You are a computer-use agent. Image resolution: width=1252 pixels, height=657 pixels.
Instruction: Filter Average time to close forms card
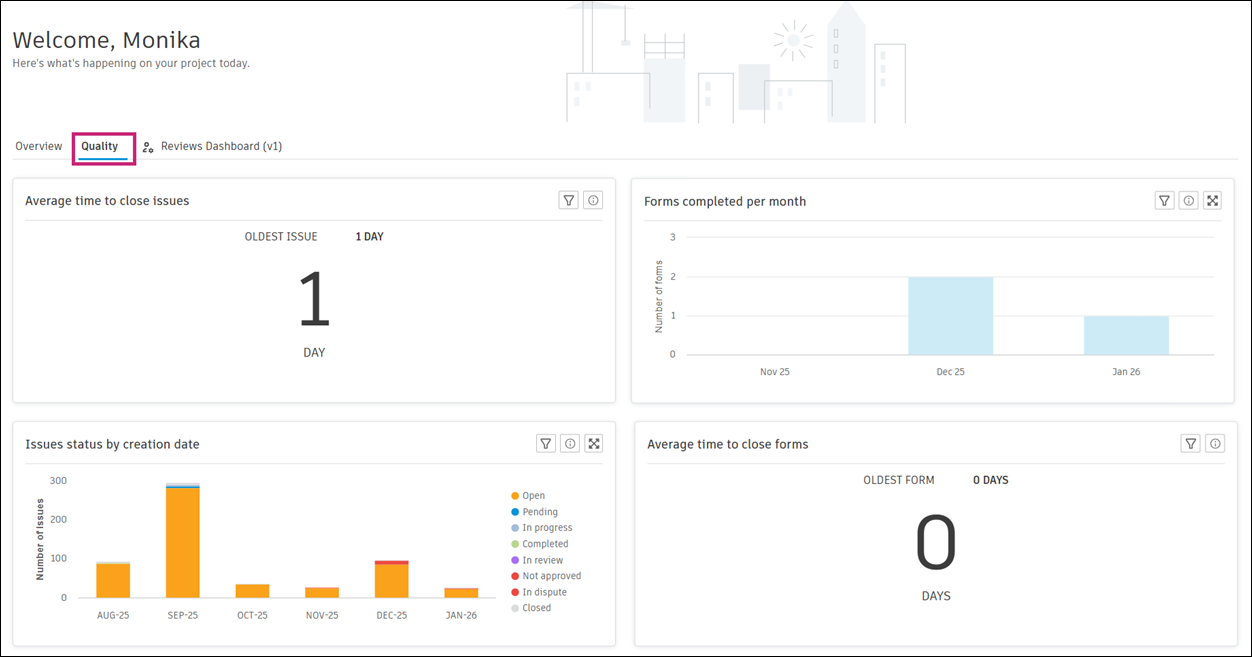point(1191,443)
